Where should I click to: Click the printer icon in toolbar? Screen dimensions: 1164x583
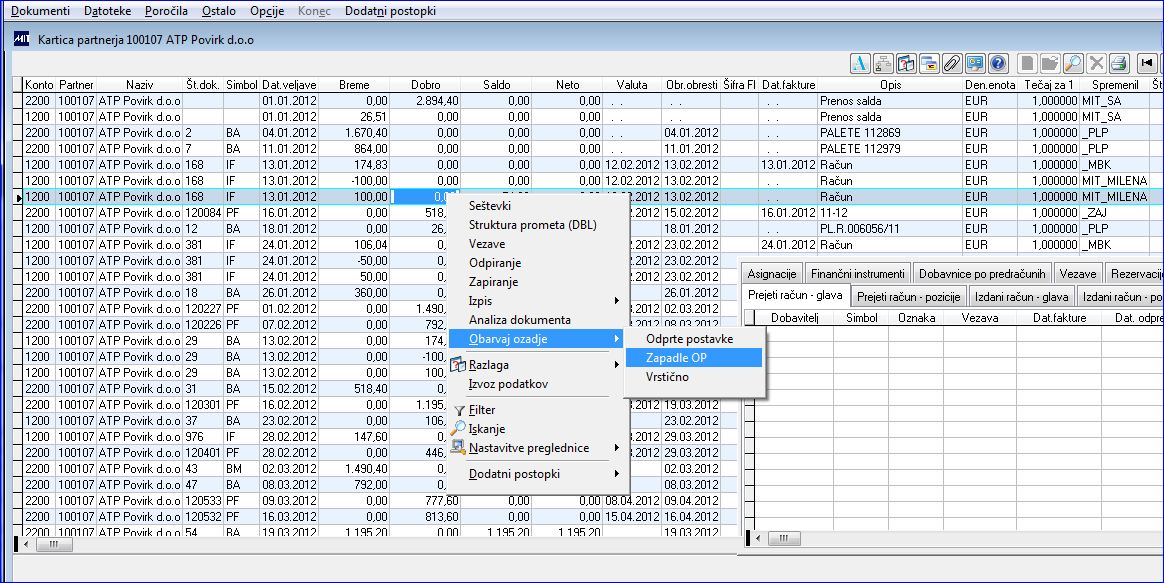tap(1119, 63)
